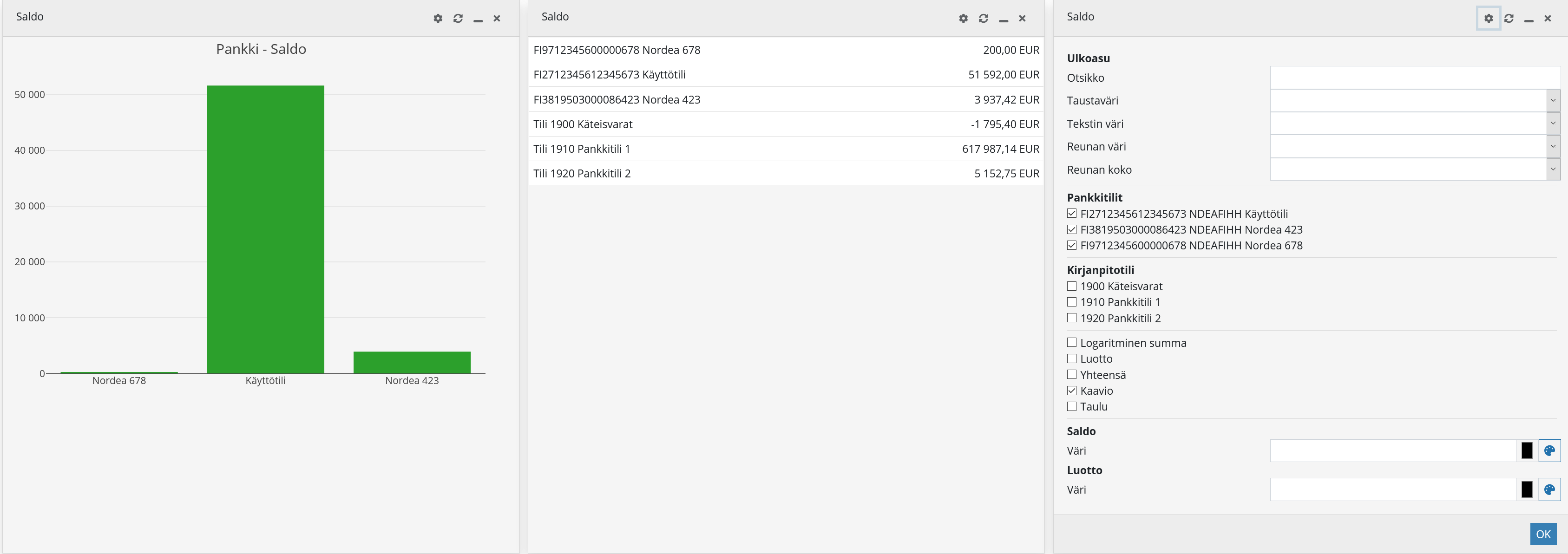Expand the Taustaväri dropdown
This screenshot has width=1568, height=554.
click(x=1553, y=101)
